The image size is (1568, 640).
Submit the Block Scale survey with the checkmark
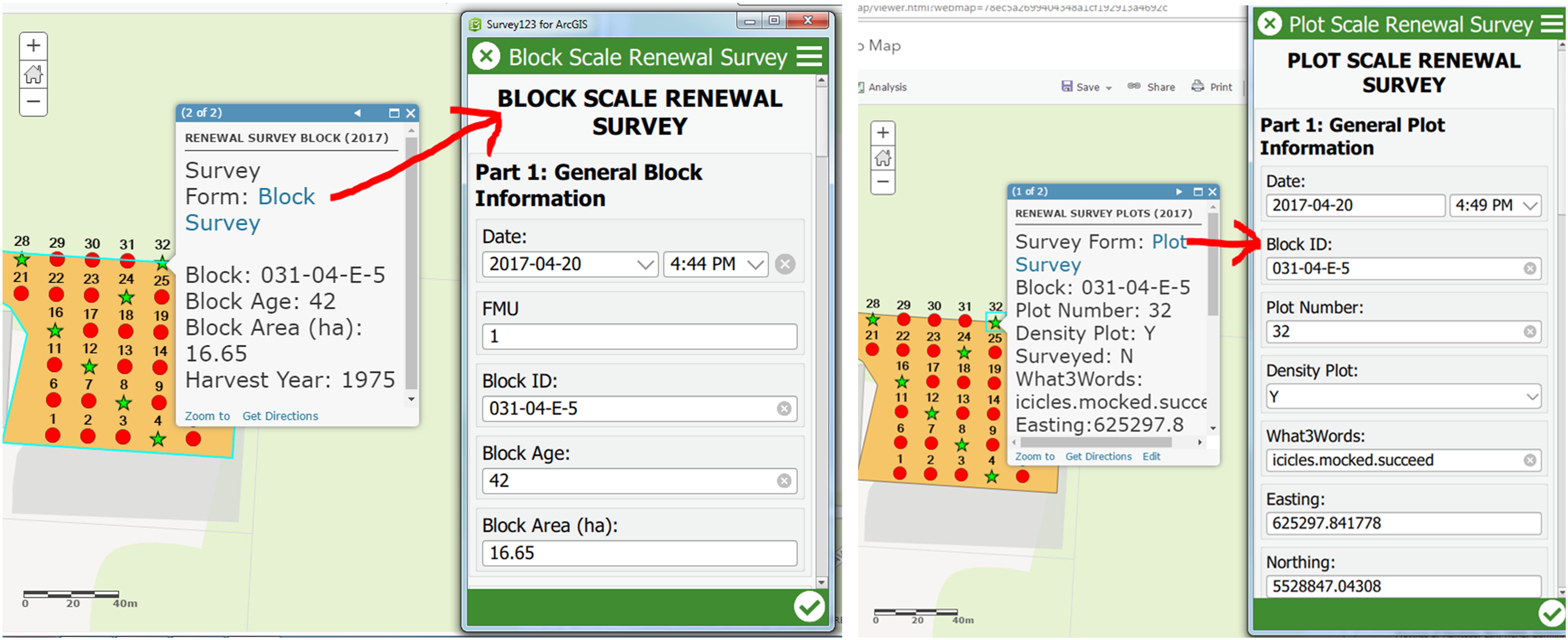pyautogui.click(x=809, y=607)
